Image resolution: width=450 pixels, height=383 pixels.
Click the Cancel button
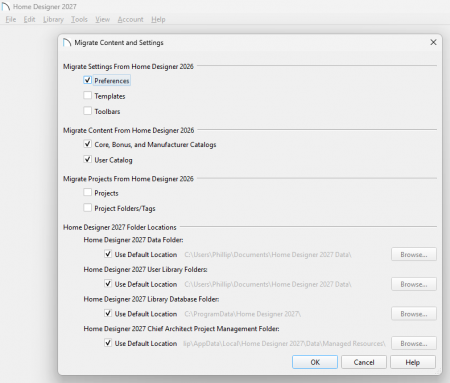364,362
